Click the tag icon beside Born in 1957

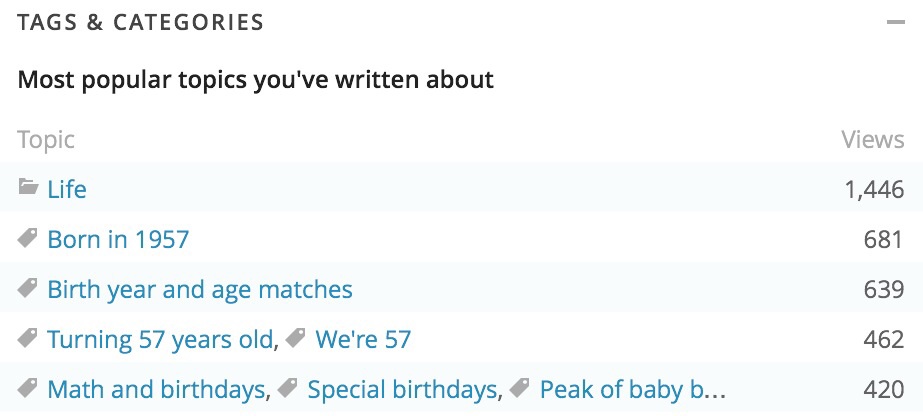[x=28, y=239]
